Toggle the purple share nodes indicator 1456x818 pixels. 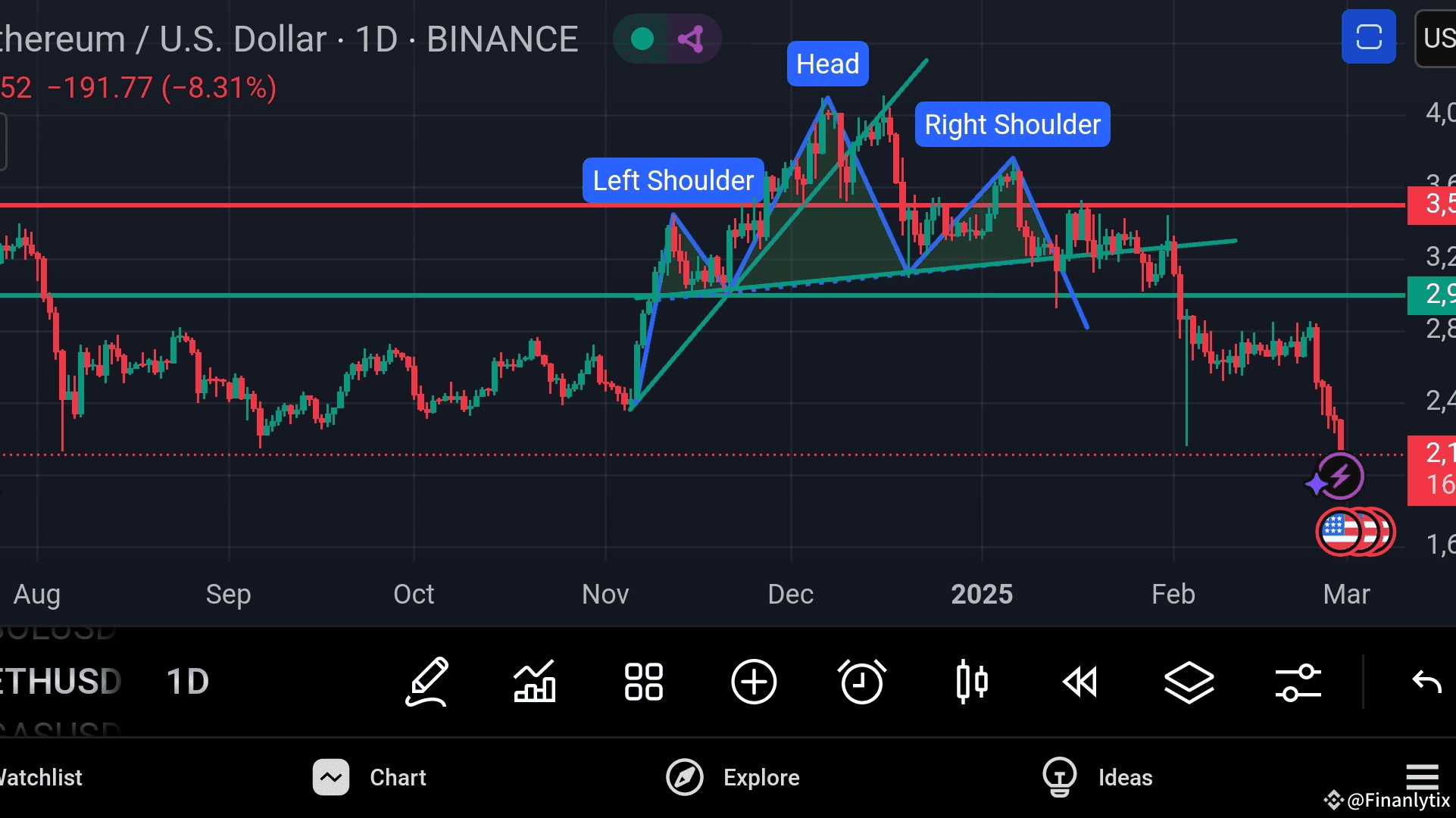point(691,39)
